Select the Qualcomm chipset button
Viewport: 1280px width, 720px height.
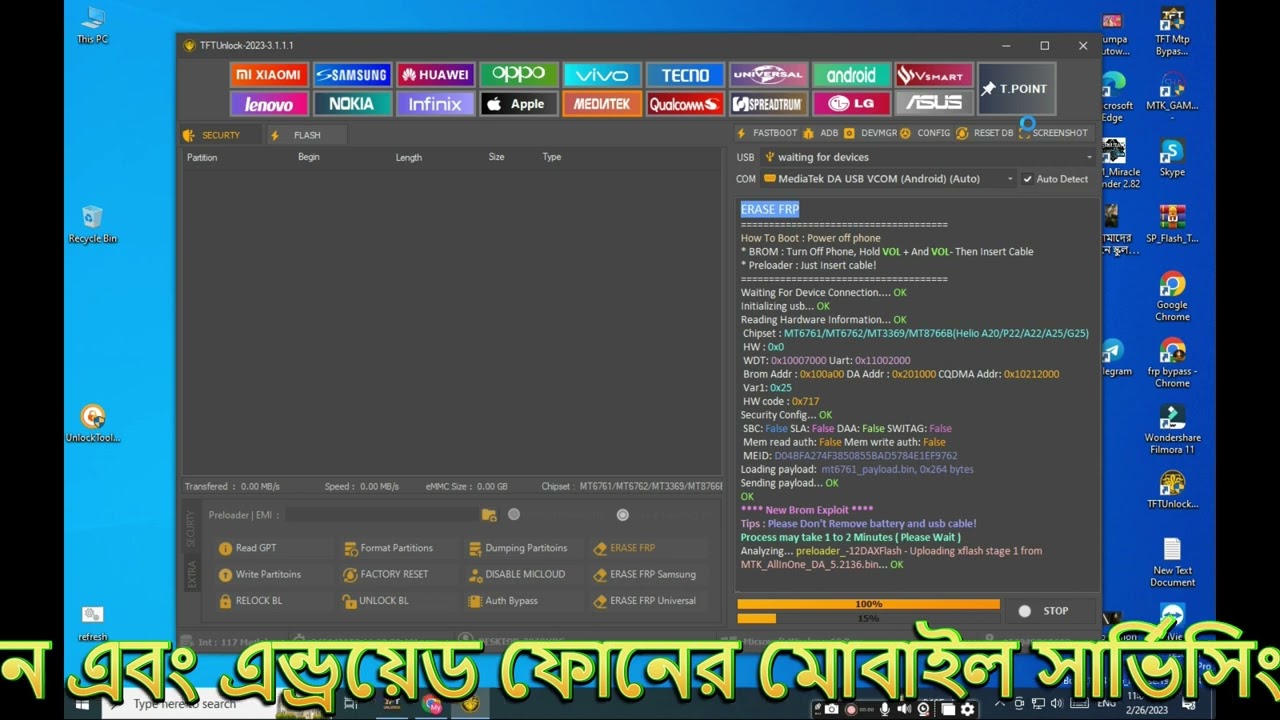(685, 104)
